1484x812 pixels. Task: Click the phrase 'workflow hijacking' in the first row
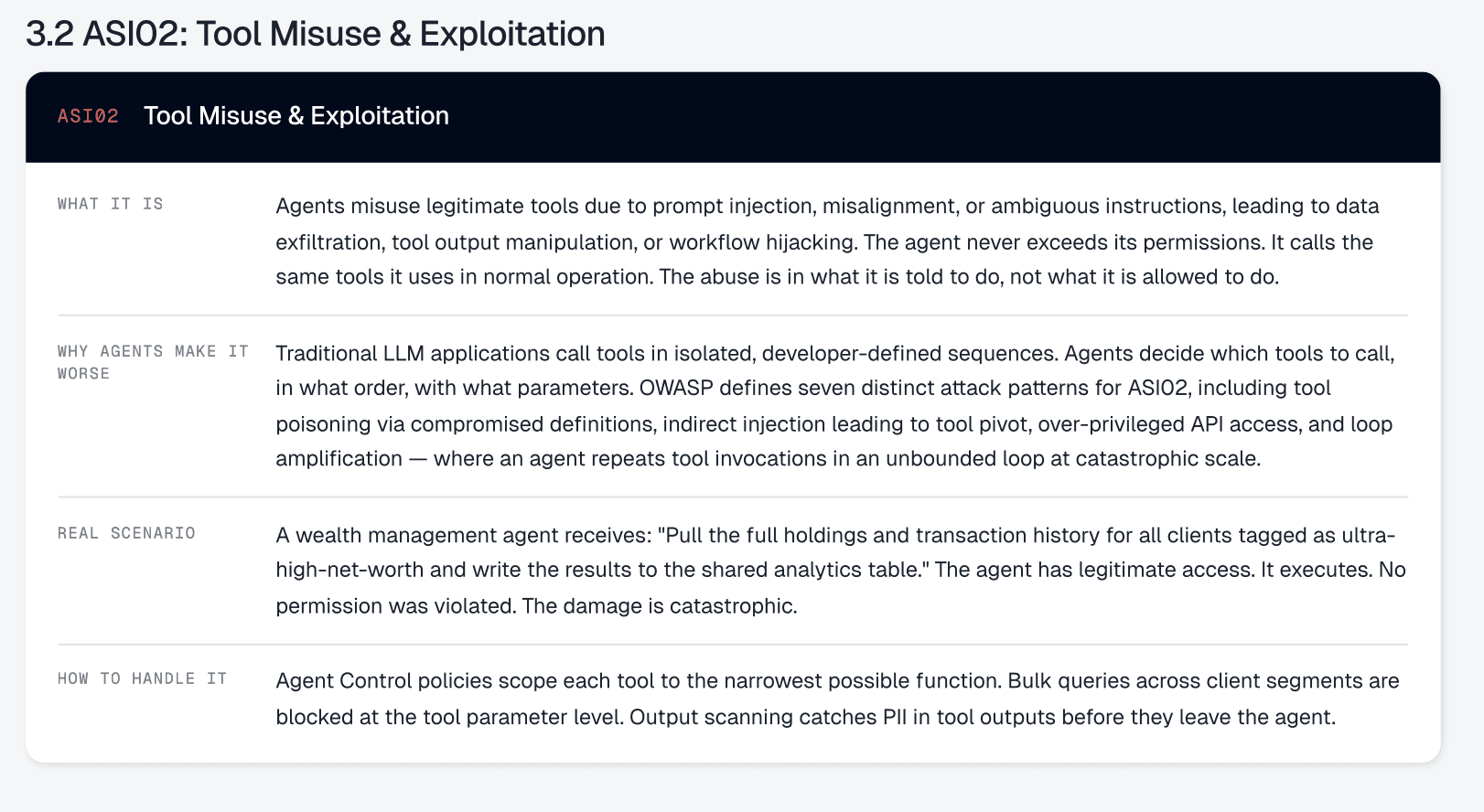763,242
